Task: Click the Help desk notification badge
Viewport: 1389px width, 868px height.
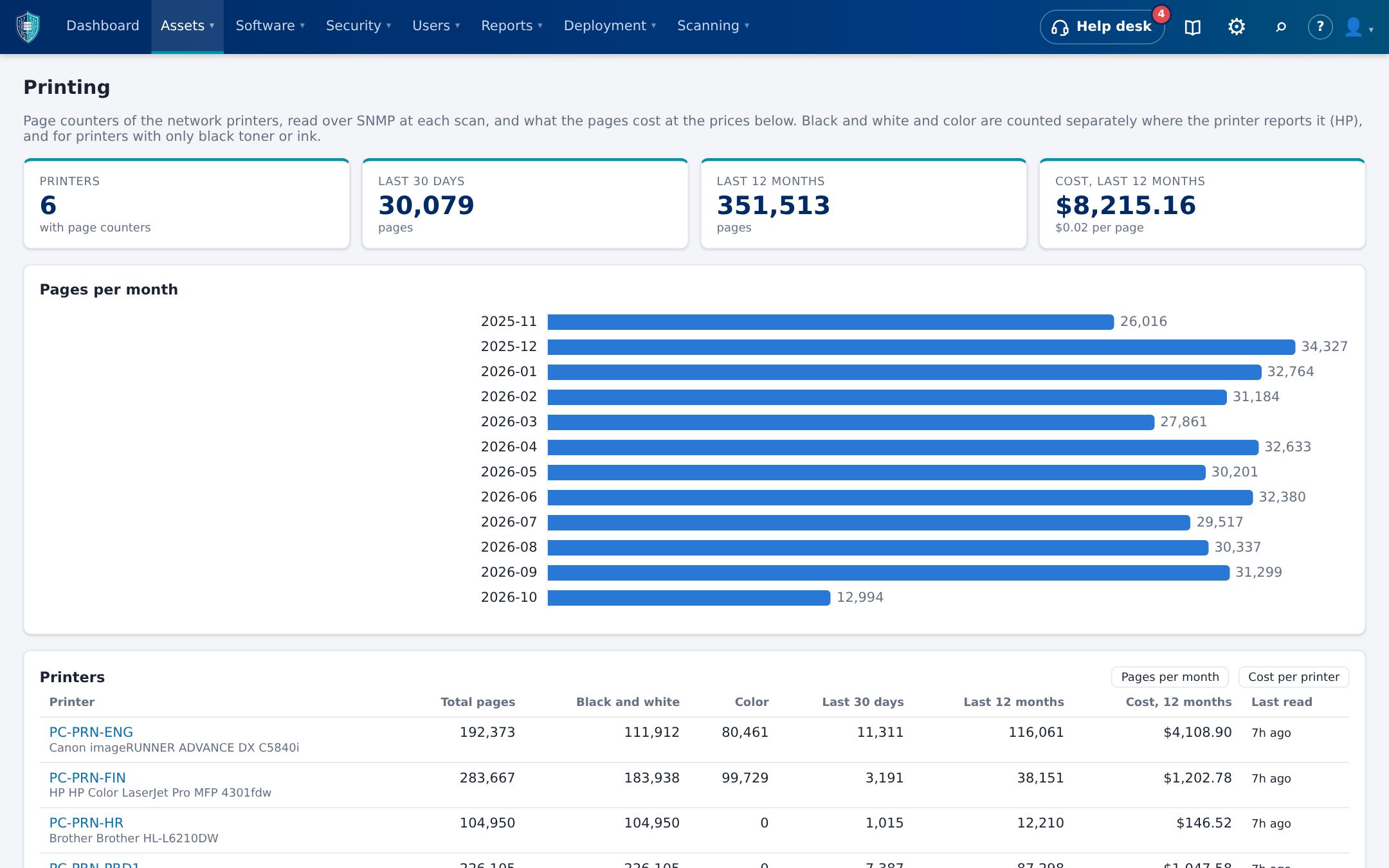Action: click(1161, 14)
